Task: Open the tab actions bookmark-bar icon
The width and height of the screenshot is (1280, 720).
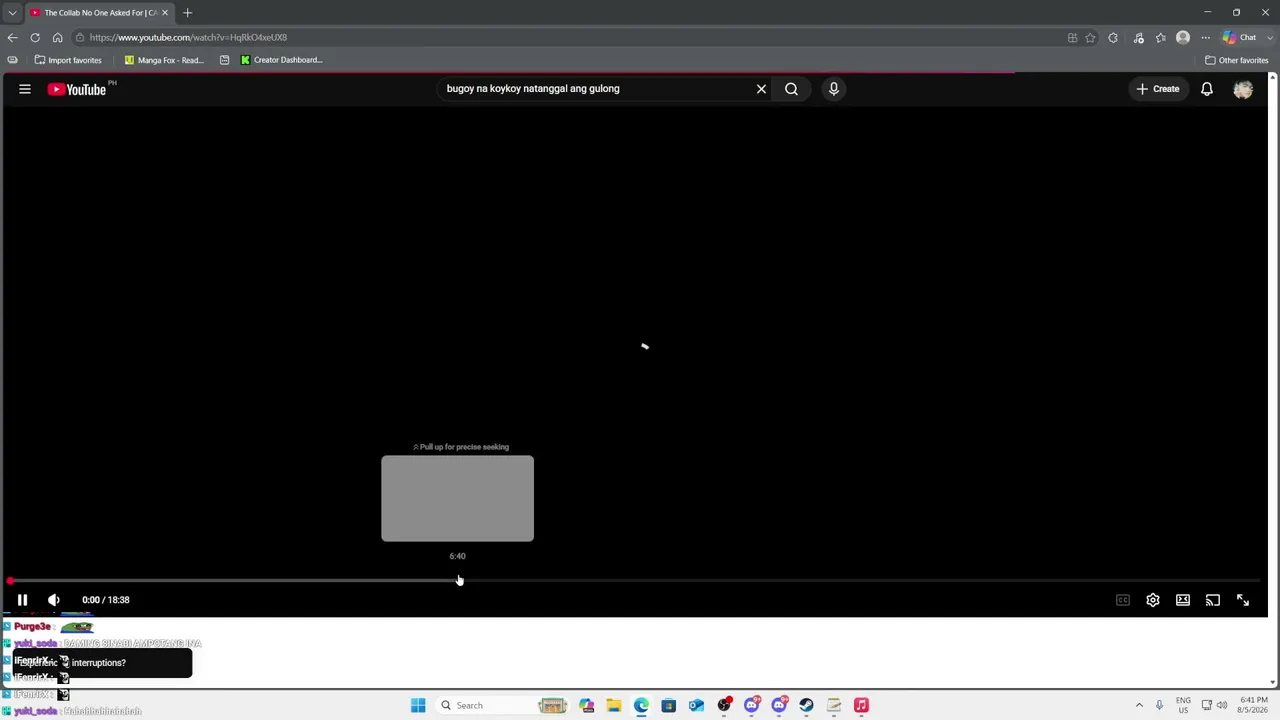Action: (12, 60)
